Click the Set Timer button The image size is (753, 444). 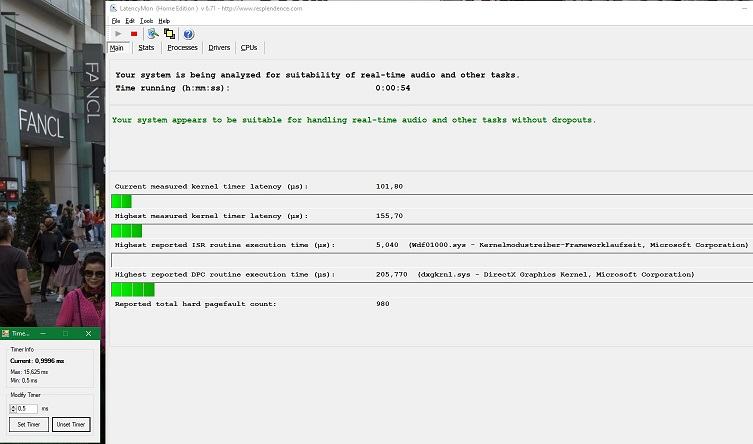point(29,424)
